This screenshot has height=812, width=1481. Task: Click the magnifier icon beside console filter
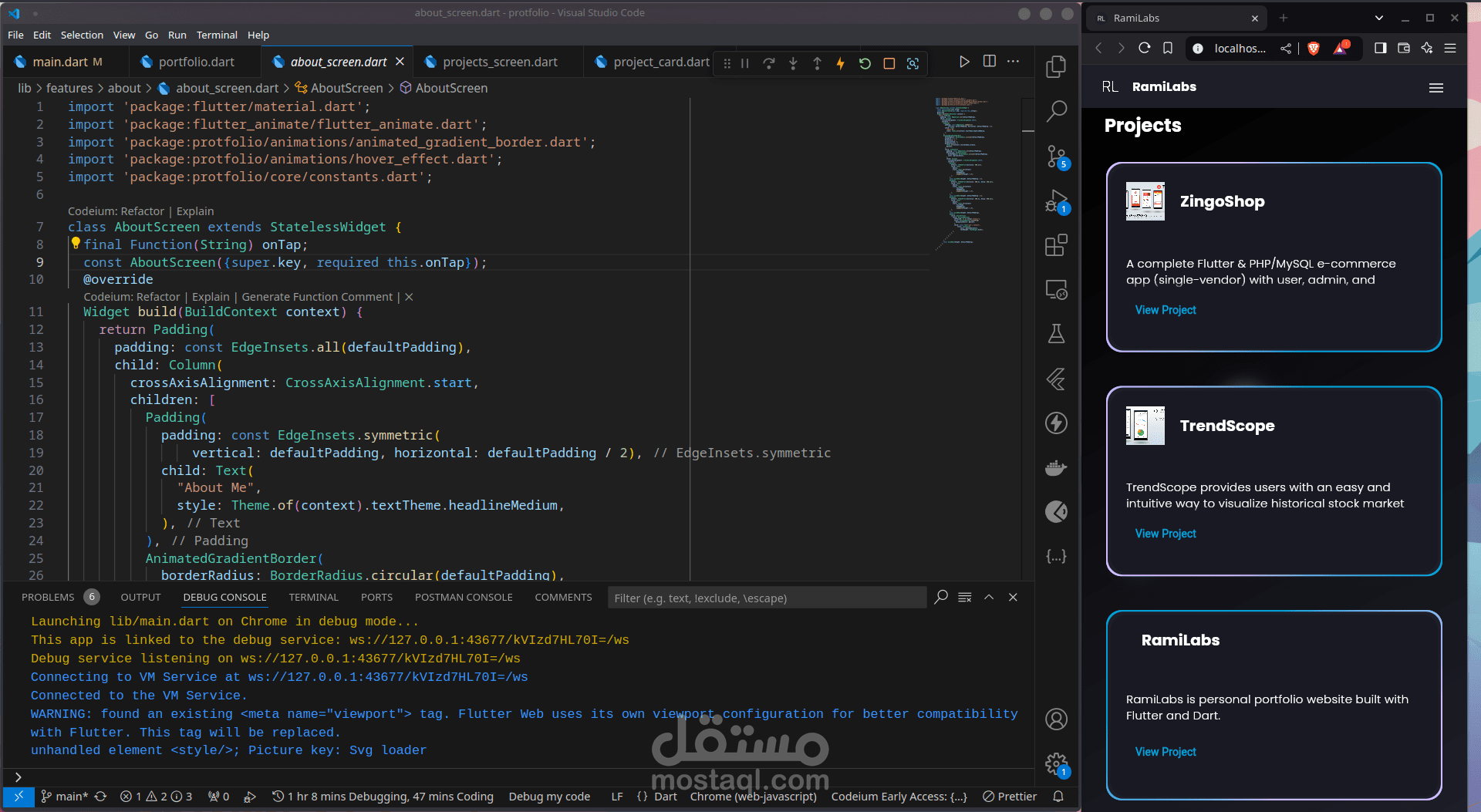941,598
